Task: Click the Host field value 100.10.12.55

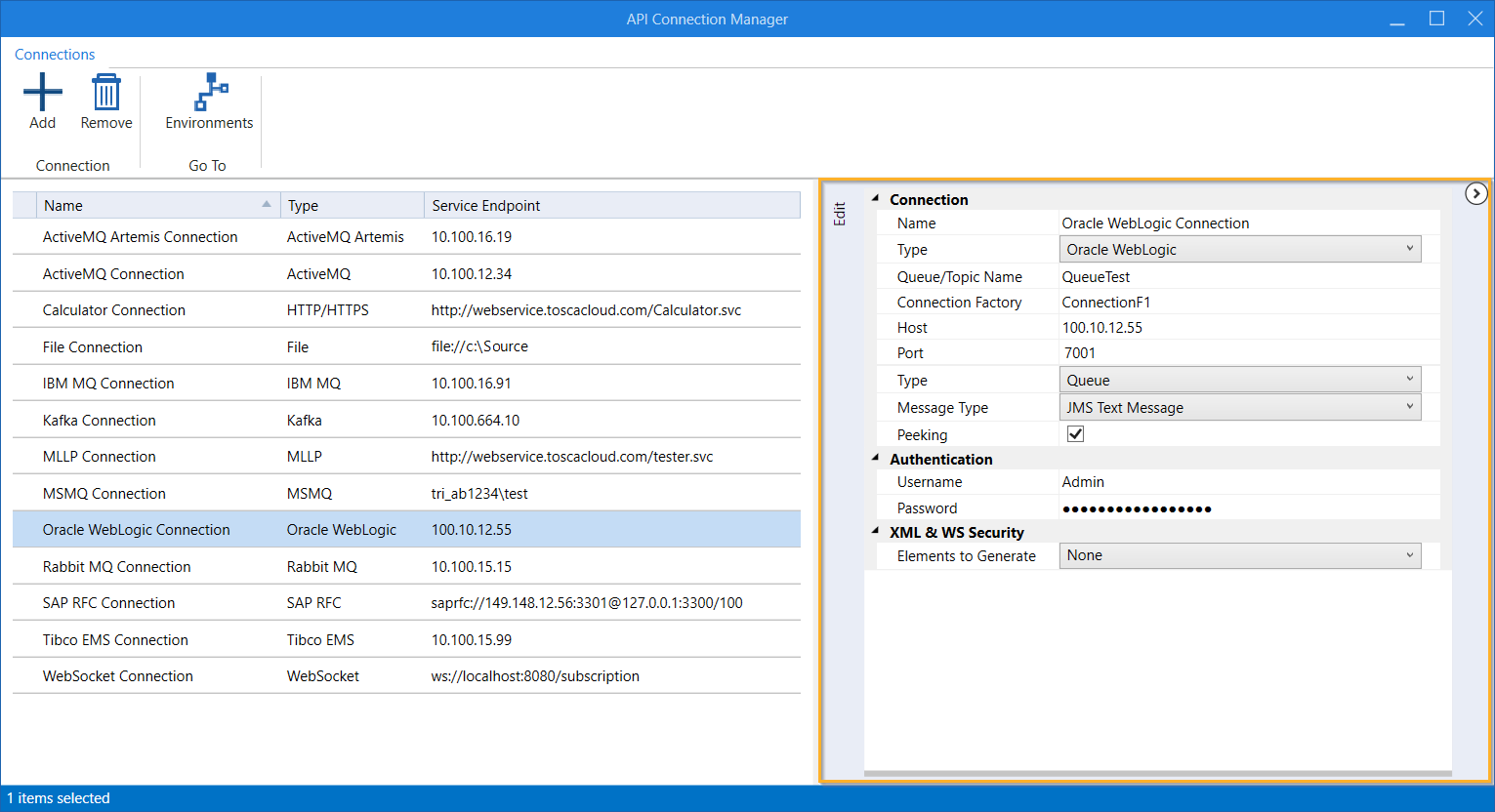Action: click(1102, 328)
